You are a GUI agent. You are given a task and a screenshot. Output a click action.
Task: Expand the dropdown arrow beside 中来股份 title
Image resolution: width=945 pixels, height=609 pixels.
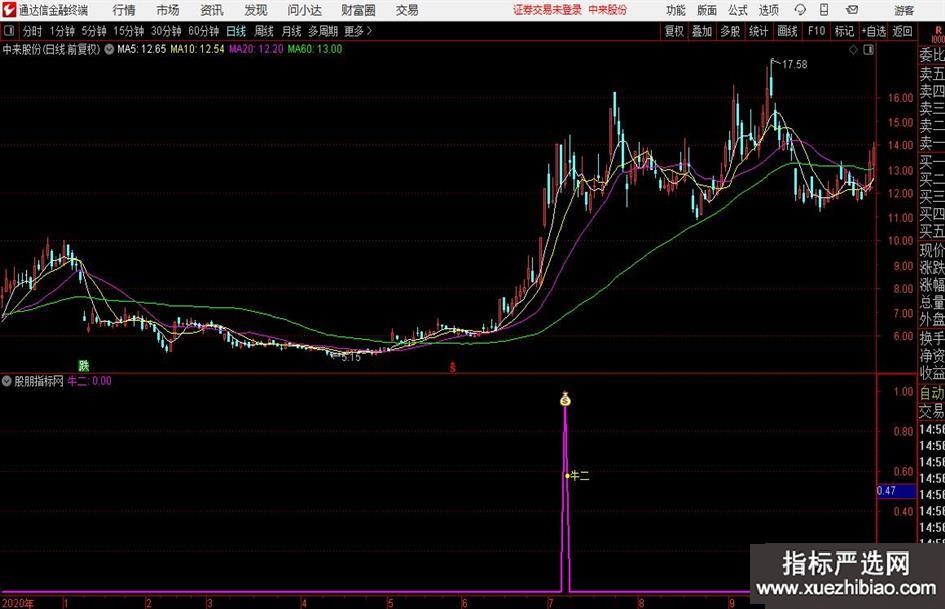click(109, 49)
